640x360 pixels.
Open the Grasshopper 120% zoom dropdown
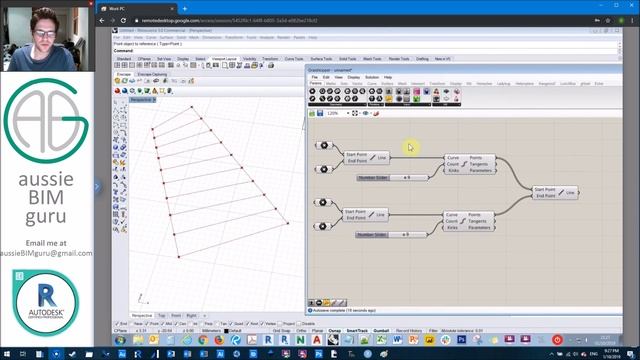tap(348, 113)
